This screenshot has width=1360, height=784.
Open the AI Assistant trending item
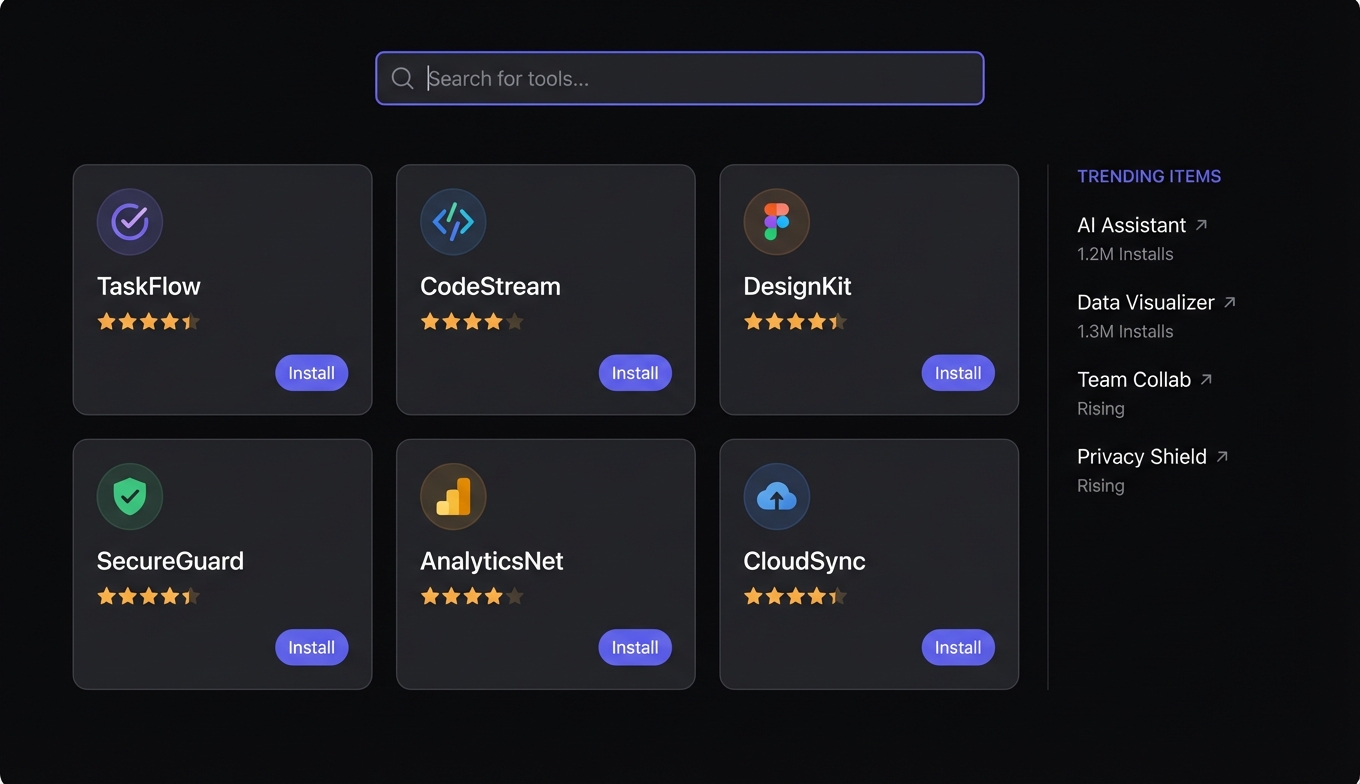tap(1131, 225)
